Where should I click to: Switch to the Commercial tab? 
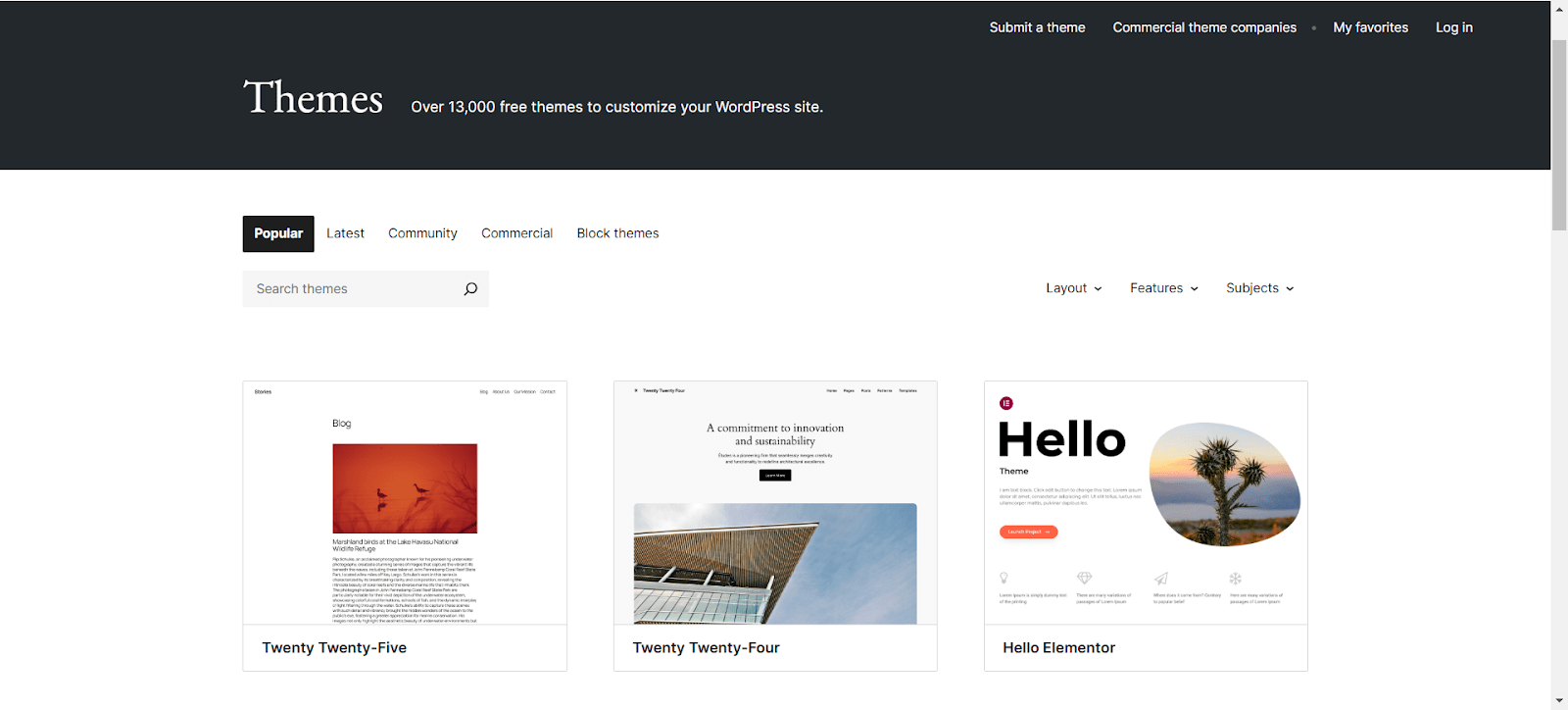coord(516,233)
